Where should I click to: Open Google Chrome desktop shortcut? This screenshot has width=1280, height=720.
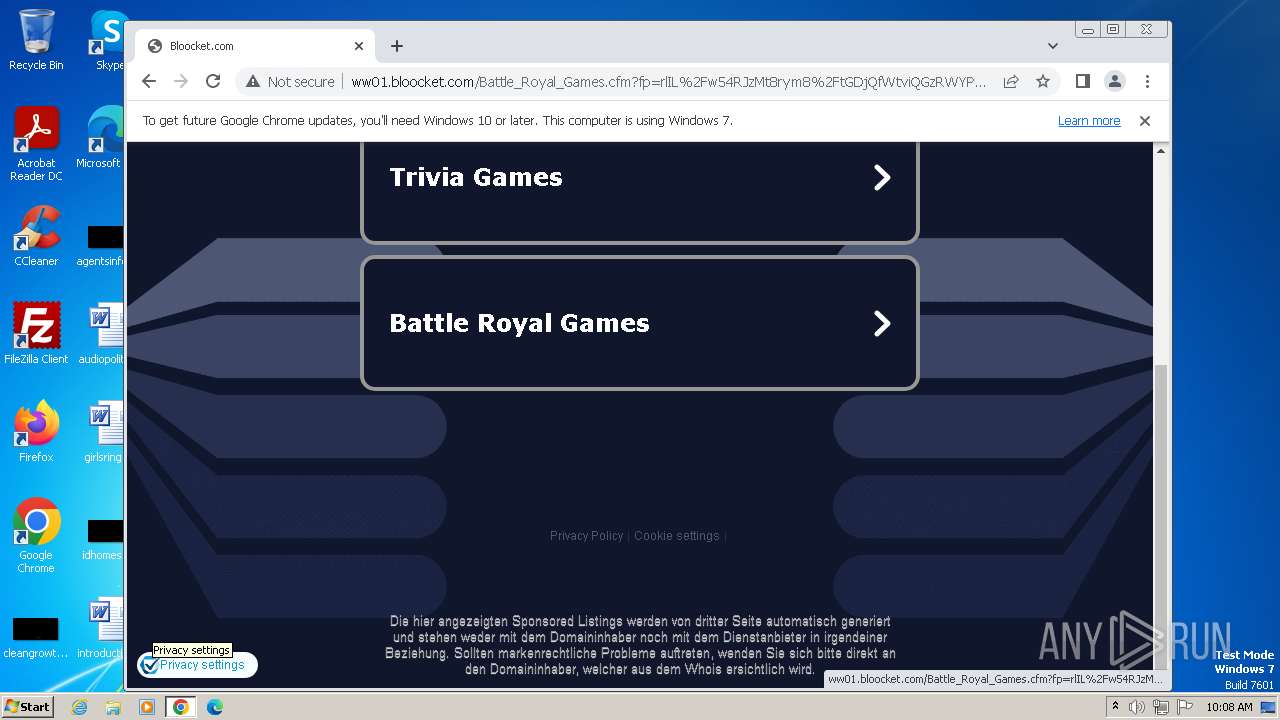[36, 536]
